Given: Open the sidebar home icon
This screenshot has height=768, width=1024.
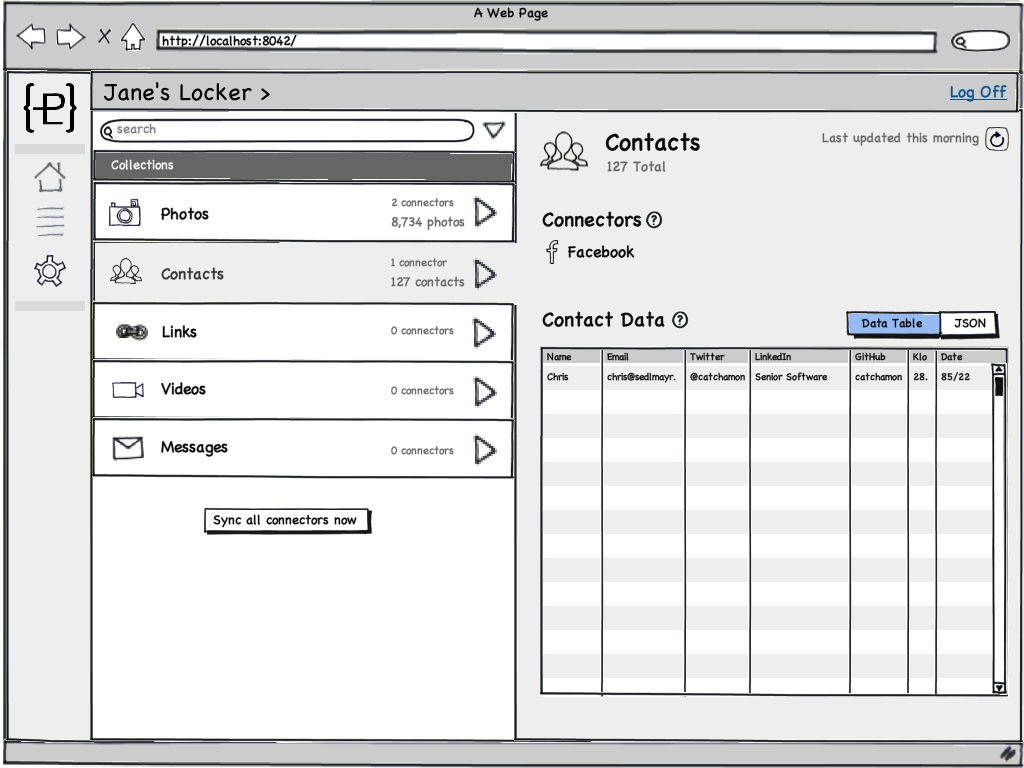Looking at the screenshot, I should [50, 177].
